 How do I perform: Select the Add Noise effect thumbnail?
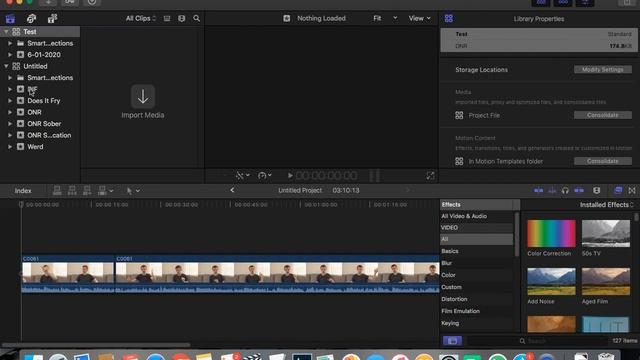click(551, 281)
